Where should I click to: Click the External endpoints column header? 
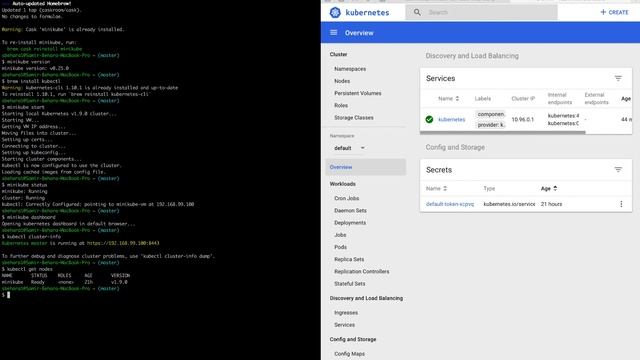596,98
